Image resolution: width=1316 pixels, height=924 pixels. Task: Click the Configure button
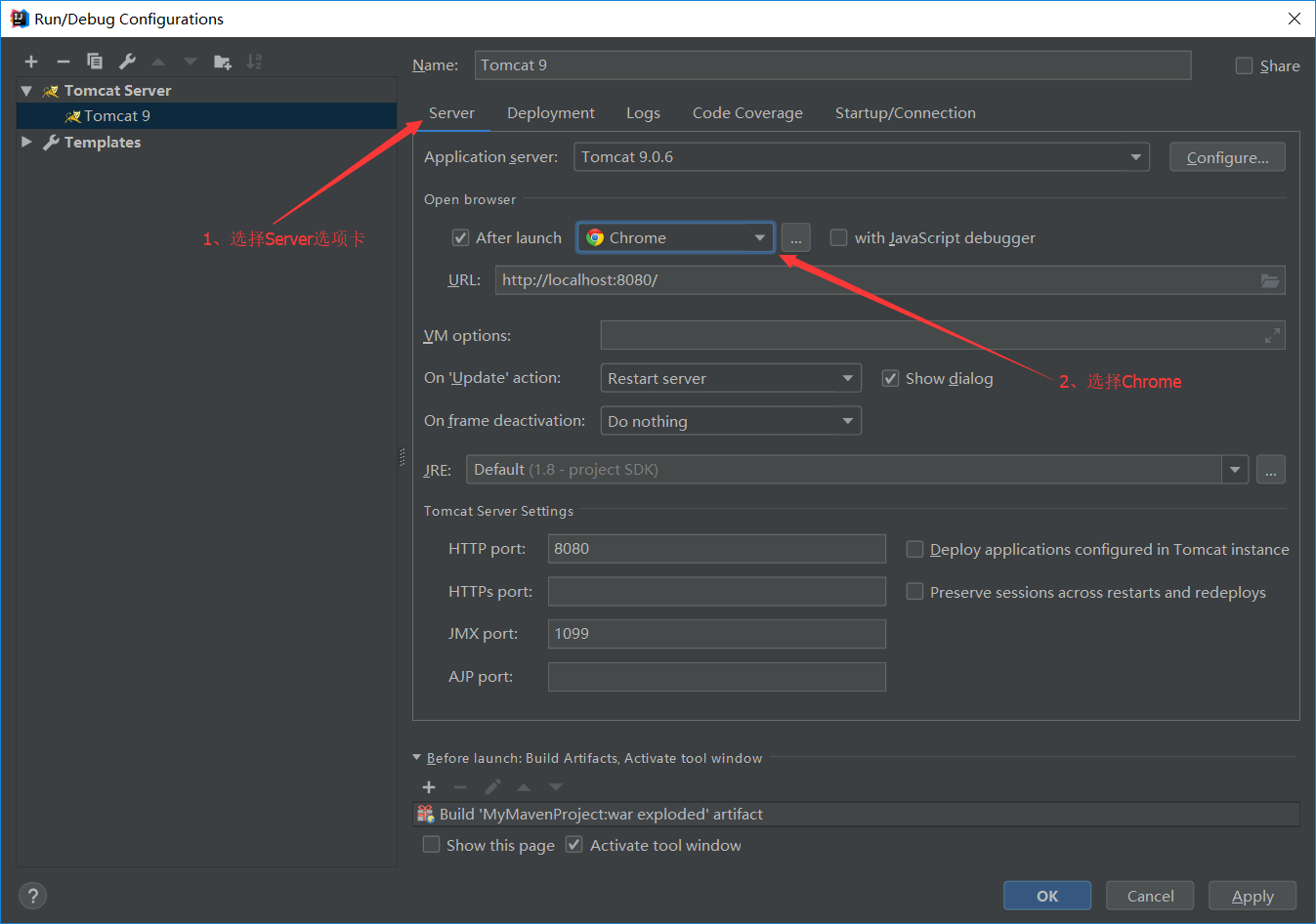(1227, 156)
